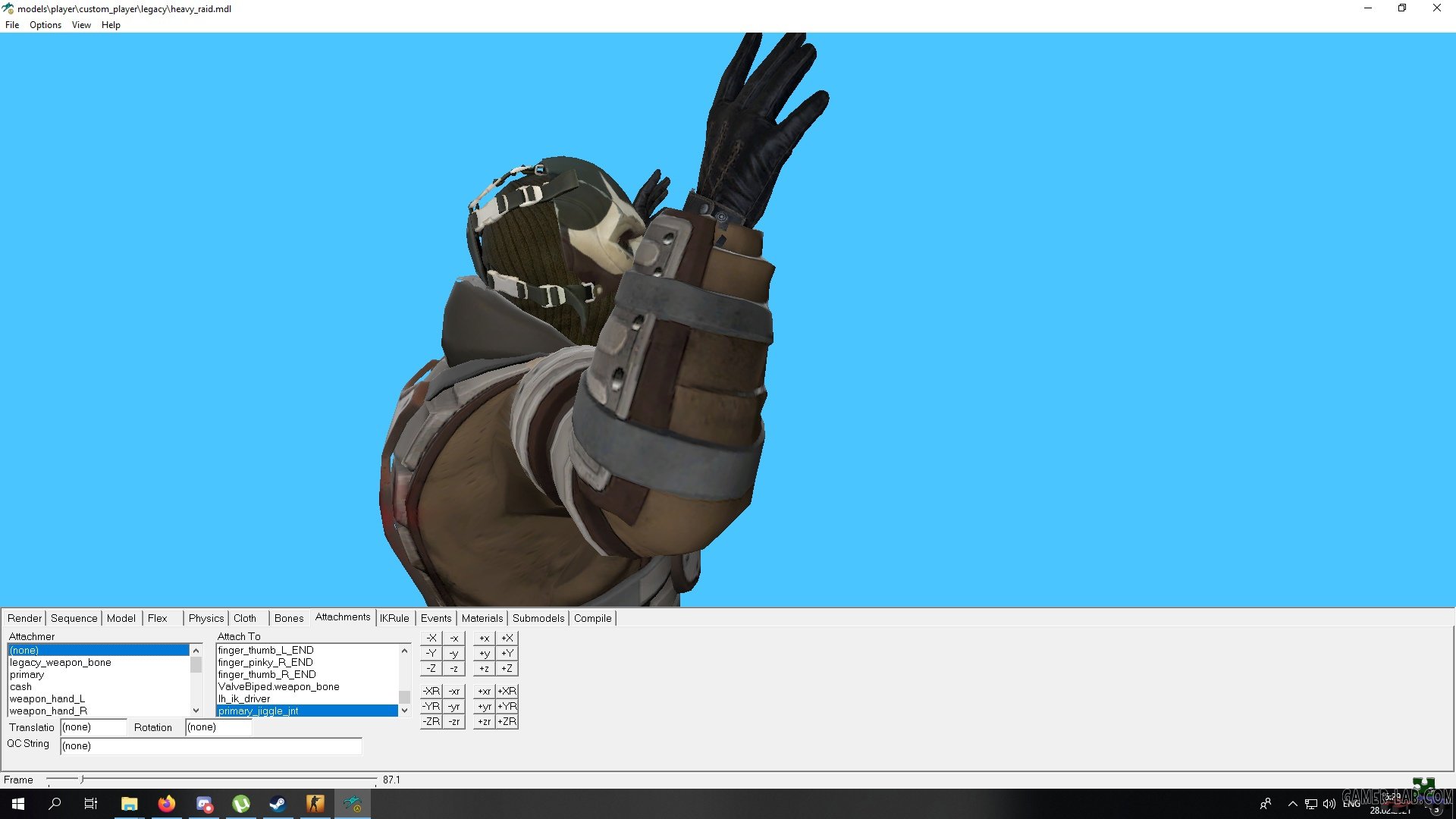The width and height of the screenshot is (1456, 819).
Task: Choose primary_jiggle_jnt in Attach To
Action: [307, 711]
